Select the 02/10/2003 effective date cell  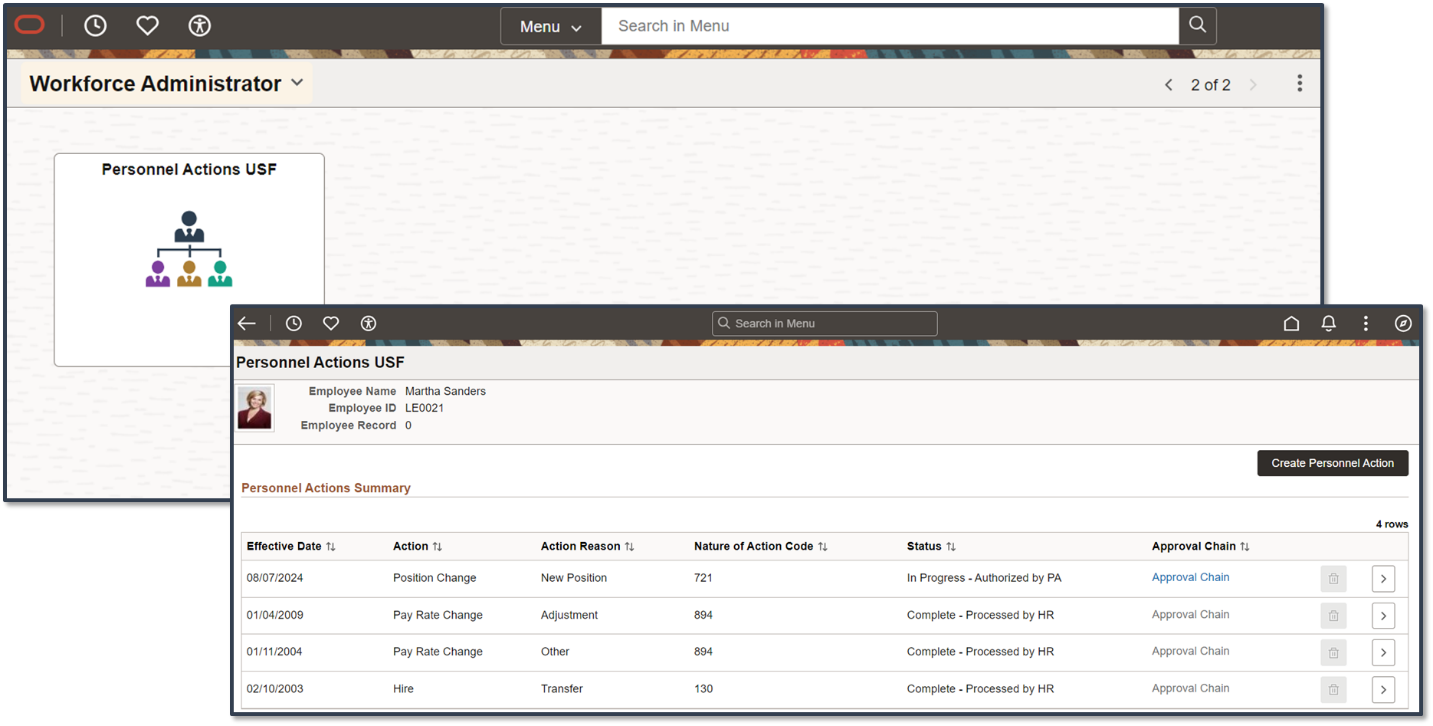[x=274, y=689]
